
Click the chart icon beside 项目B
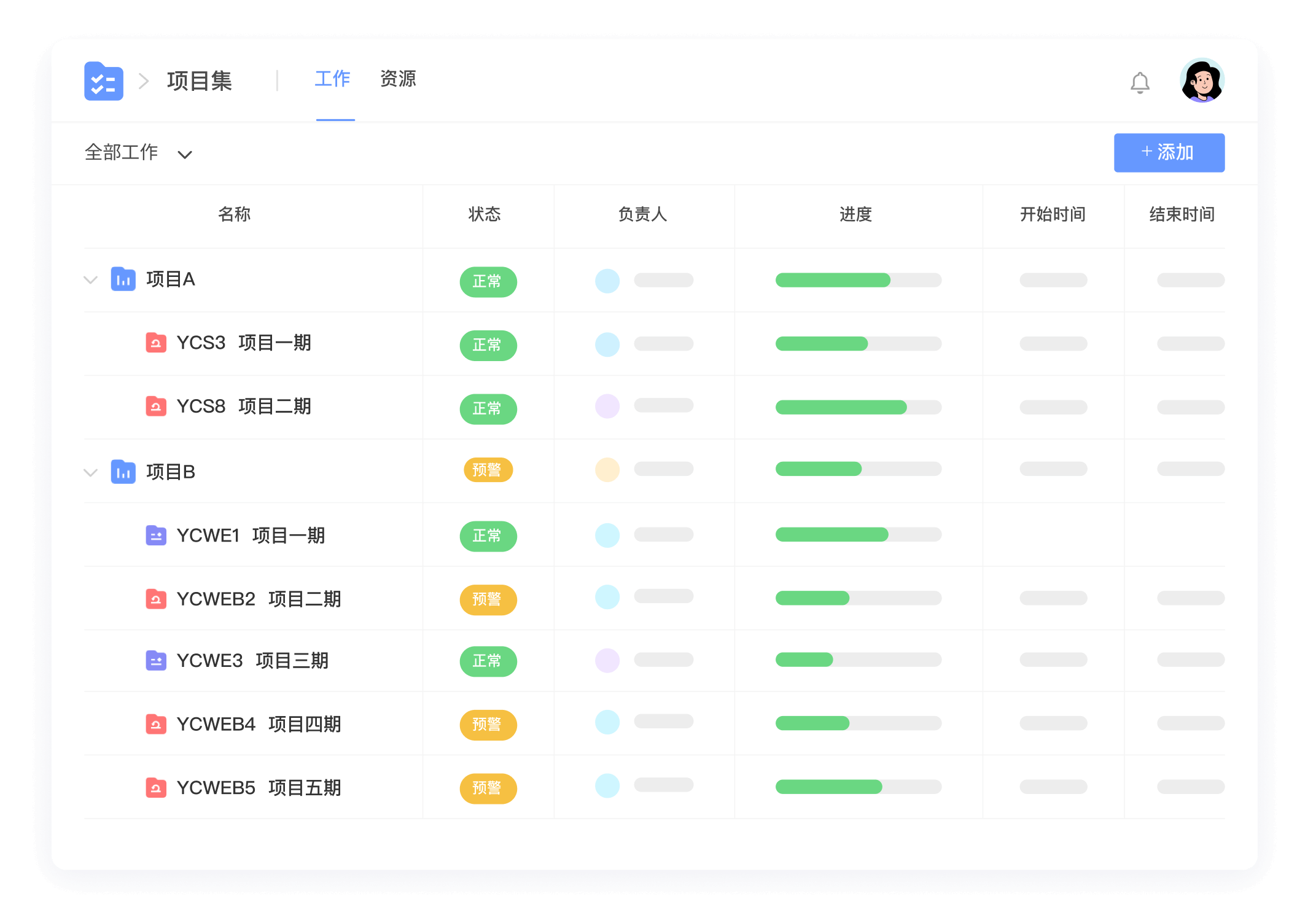click(123, 471)
